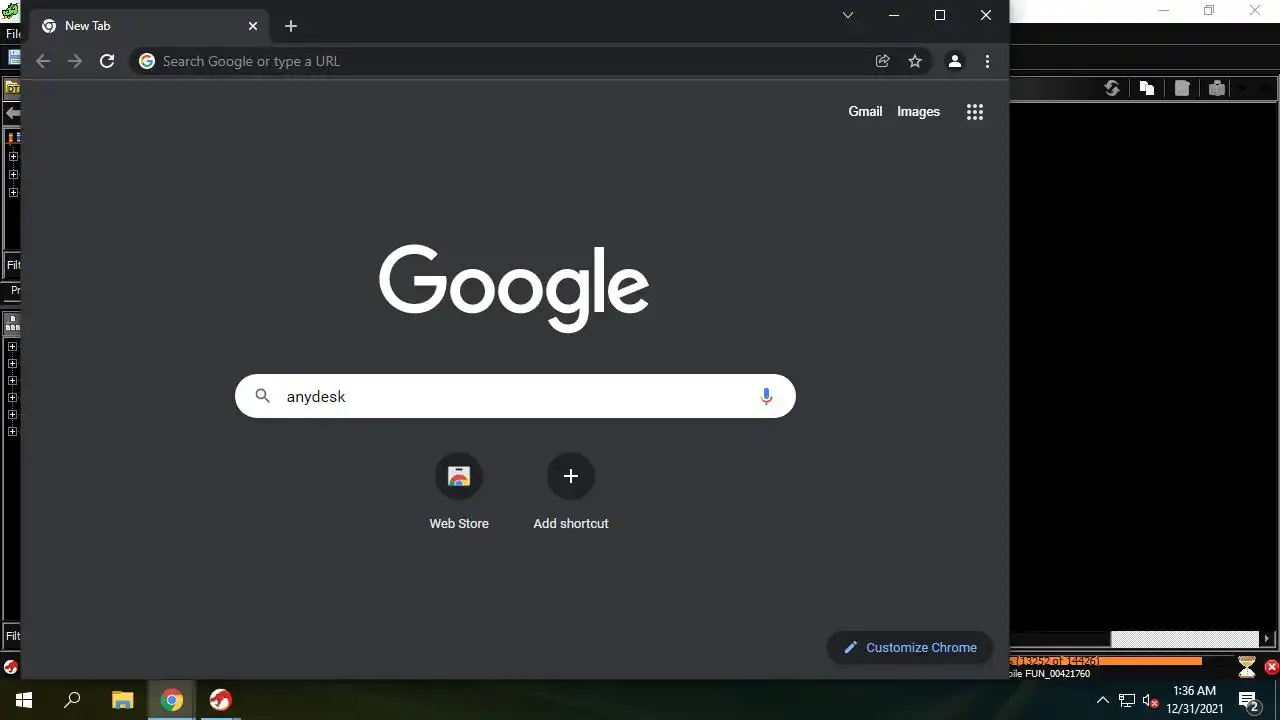
Task: Click the copy documents icon in background window
Action: tap(1147, 88)
